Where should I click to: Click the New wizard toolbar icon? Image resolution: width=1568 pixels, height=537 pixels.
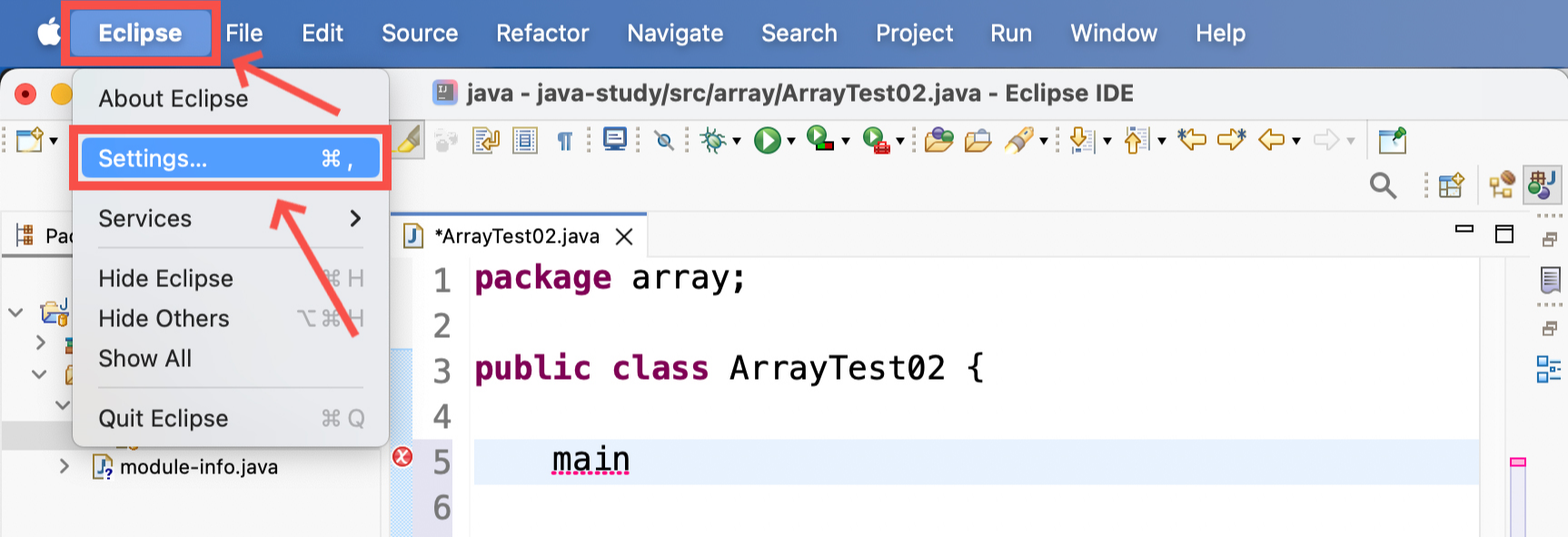[30, 140]
